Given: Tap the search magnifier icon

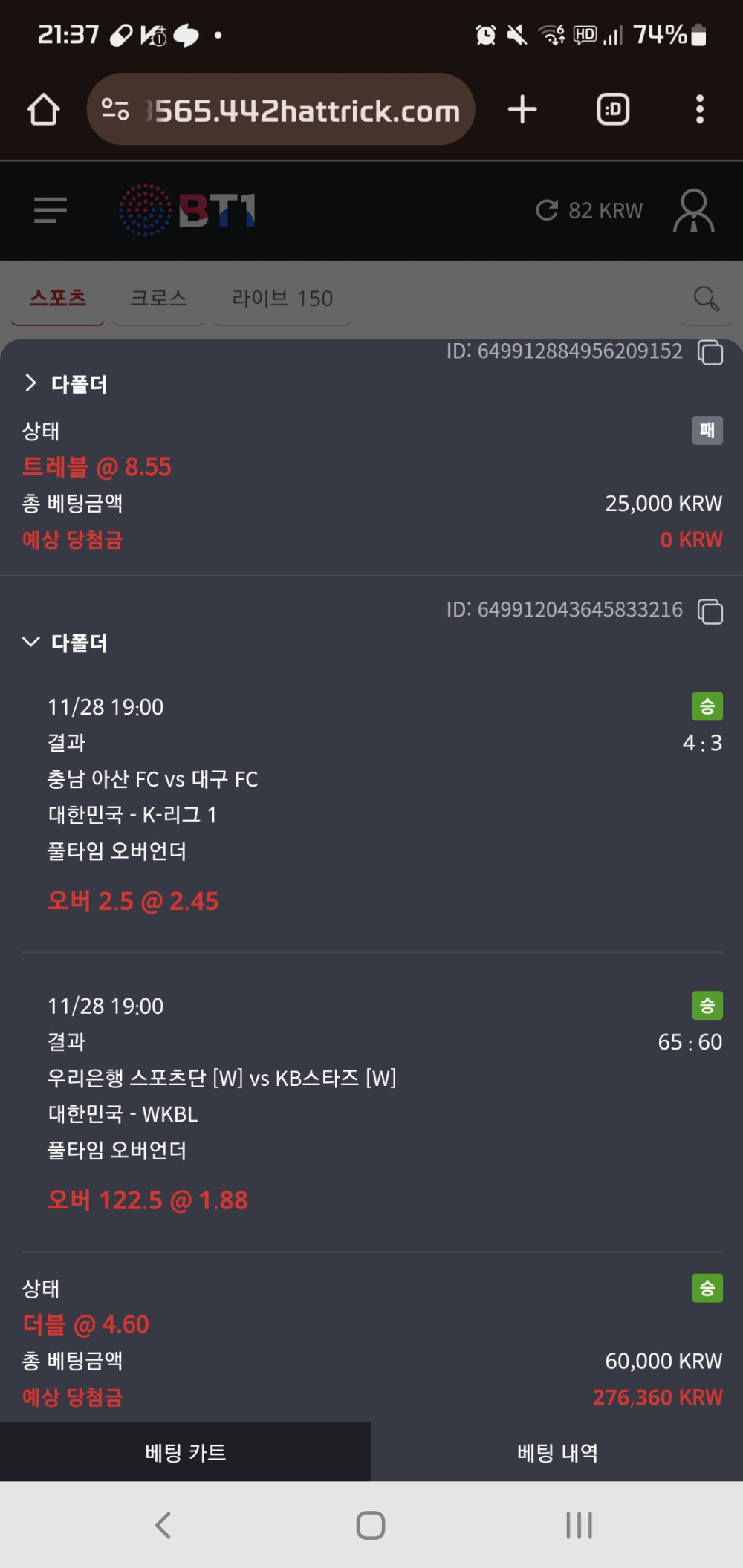Looking at the screenshot, I should (x=706, y=299).
